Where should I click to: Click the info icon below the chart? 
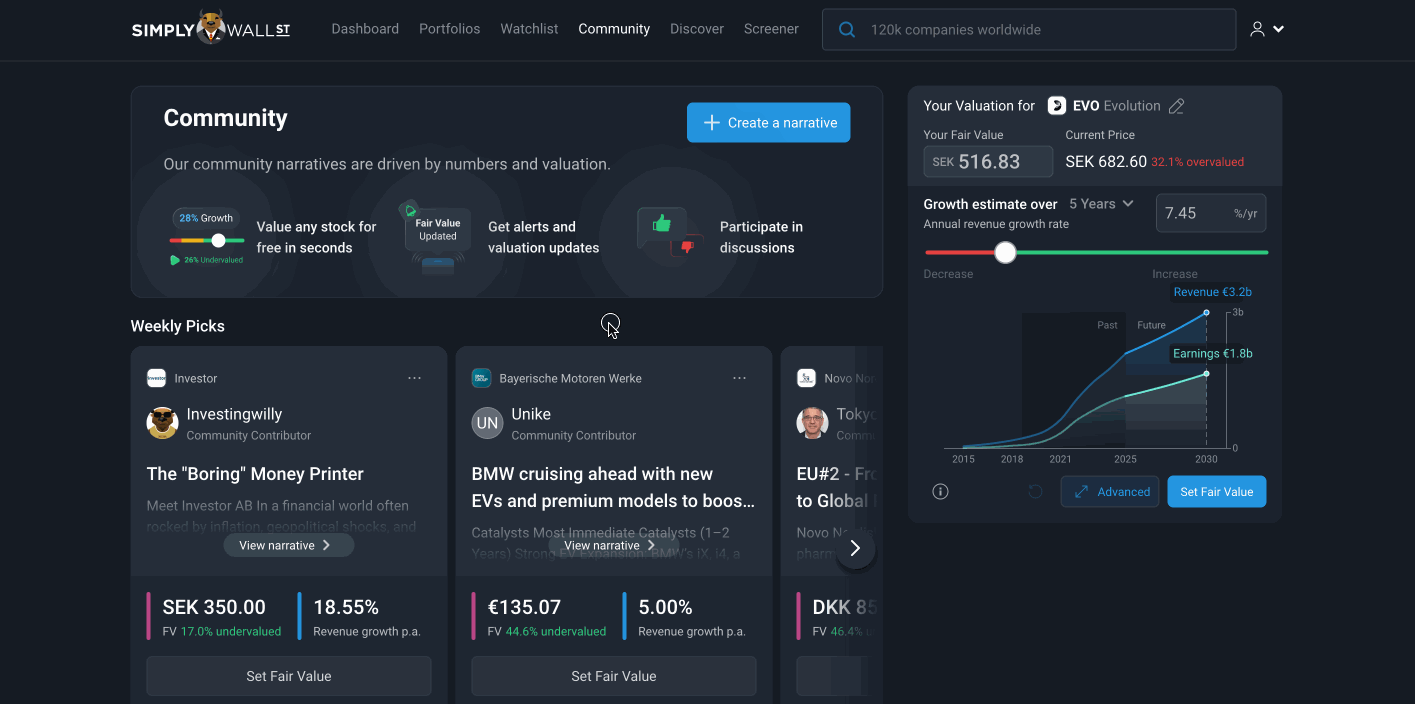coord(940,492)
